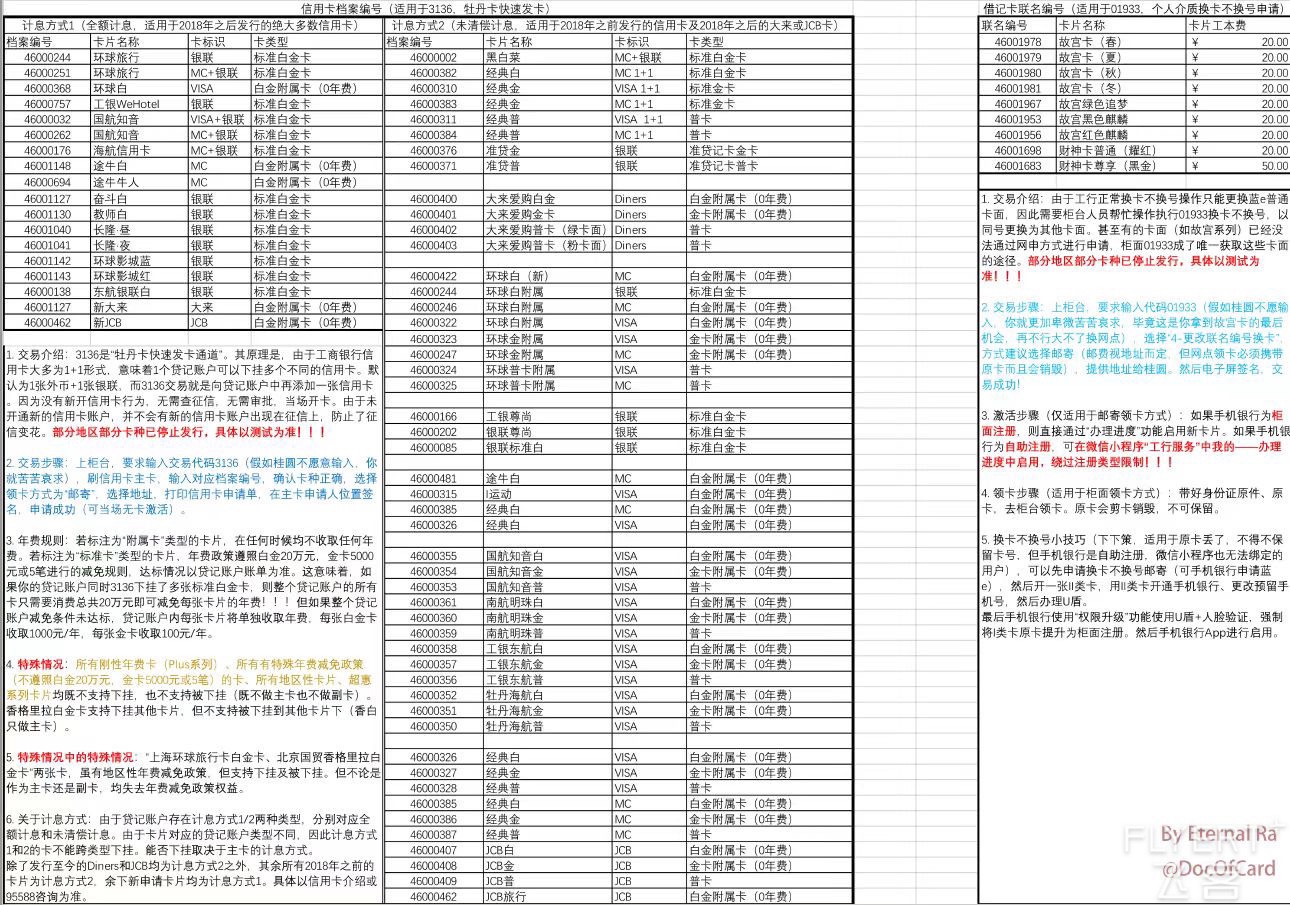Select the card name cell JCB旅行
1290x905 pixels.
click(547, 896)
